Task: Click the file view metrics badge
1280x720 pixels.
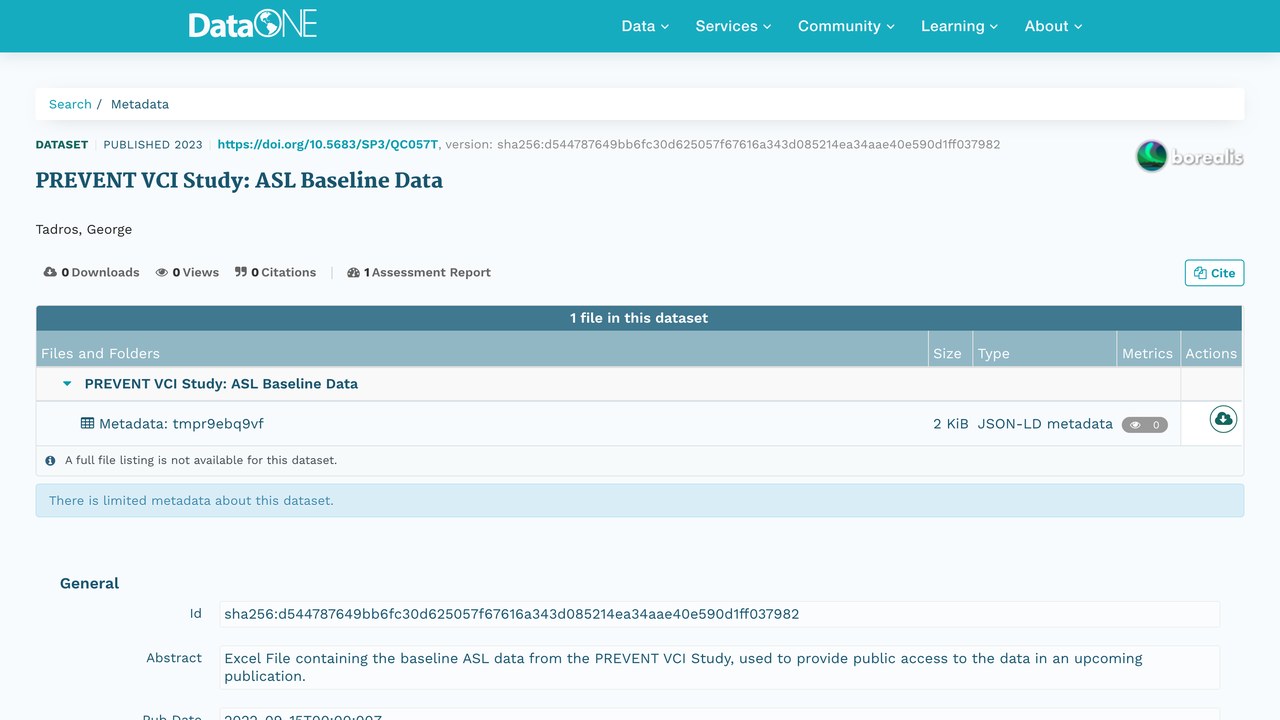Action: (x=1144, y=425)
